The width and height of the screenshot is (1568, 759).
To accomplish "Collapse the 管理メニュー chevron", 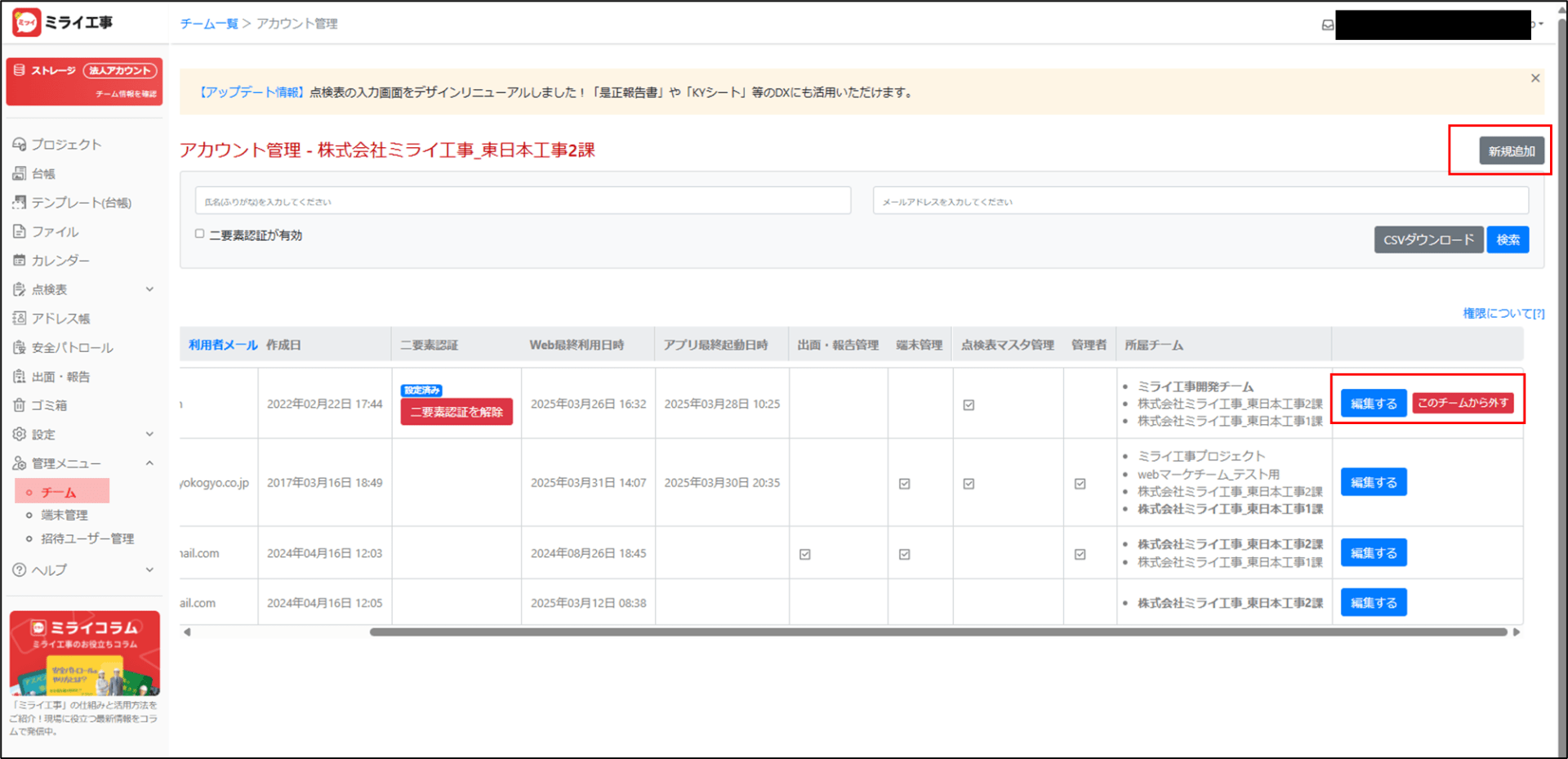I will coord(149,463).
